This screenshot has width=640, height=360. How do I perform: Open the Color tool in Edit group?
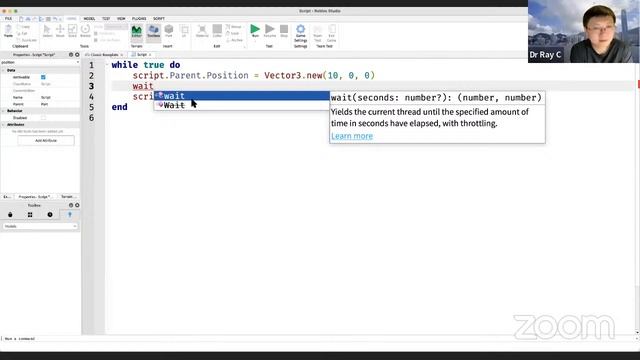(x=217, y=31)
